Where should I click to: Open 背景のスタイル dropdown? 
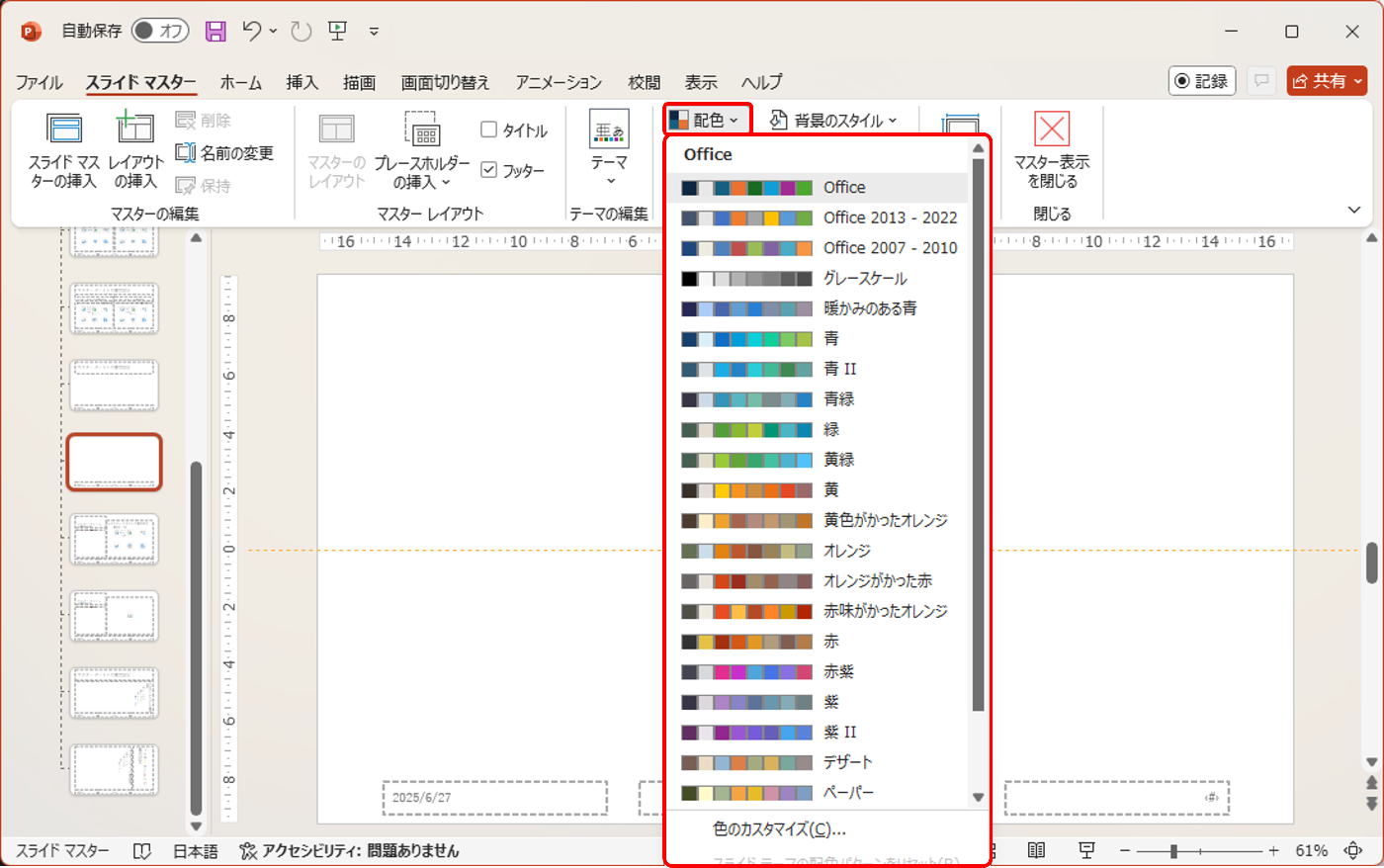pyautogui.click(x=833, y=120)
